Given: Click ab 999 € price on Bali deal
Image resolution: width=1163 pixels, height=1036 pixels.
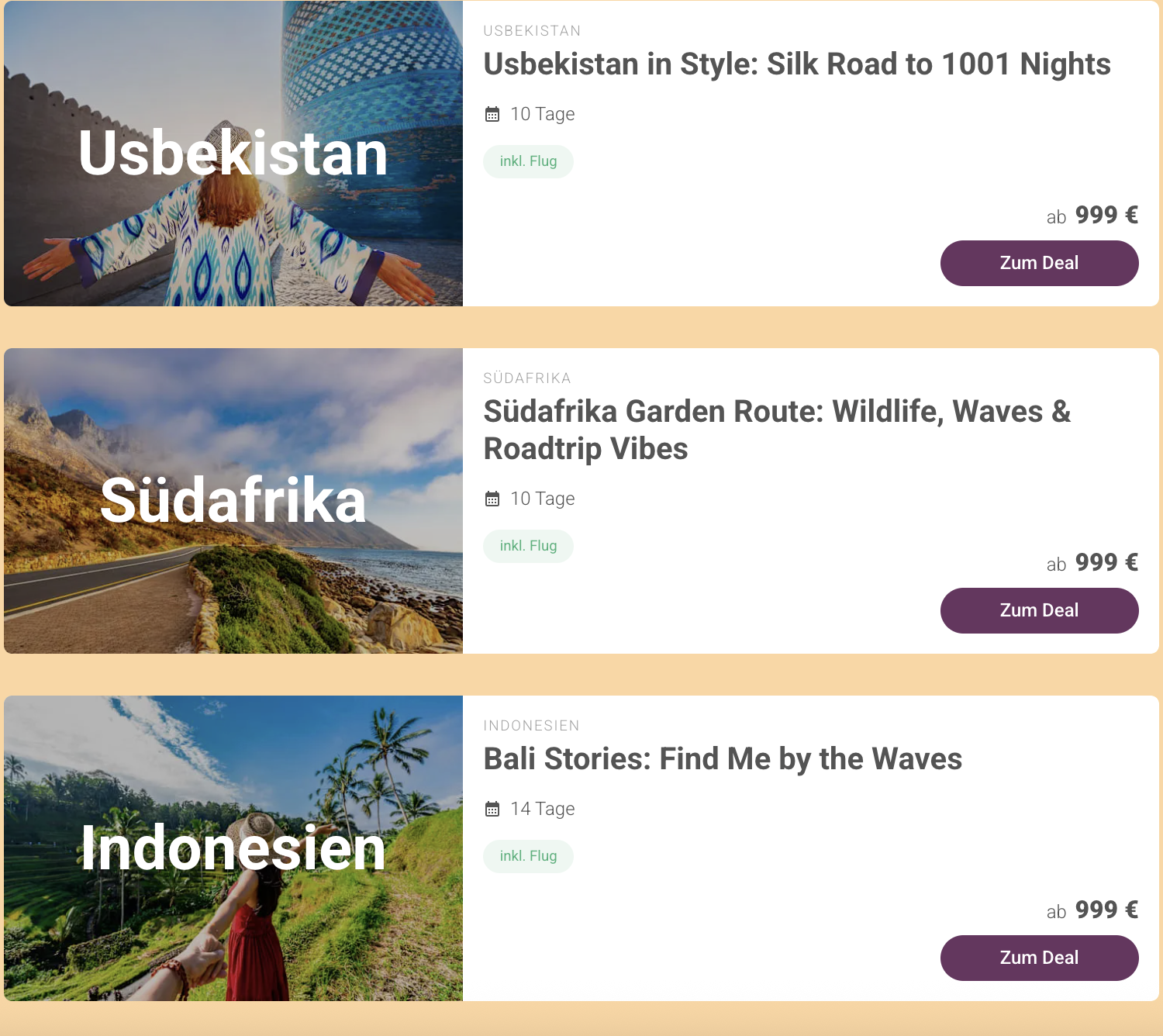Looking at the screenshot, I should [x=1092, y=910].
